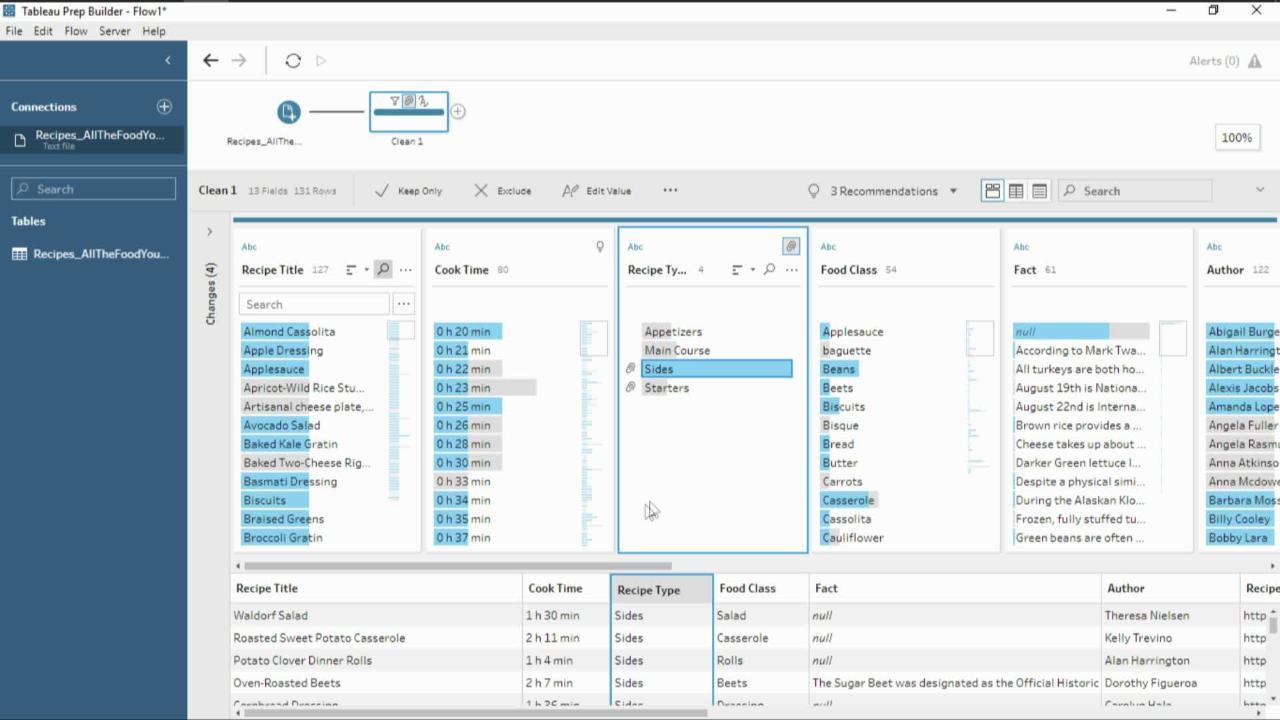
Task: Add a step after Clean 1
Action: tap(458, 112)
